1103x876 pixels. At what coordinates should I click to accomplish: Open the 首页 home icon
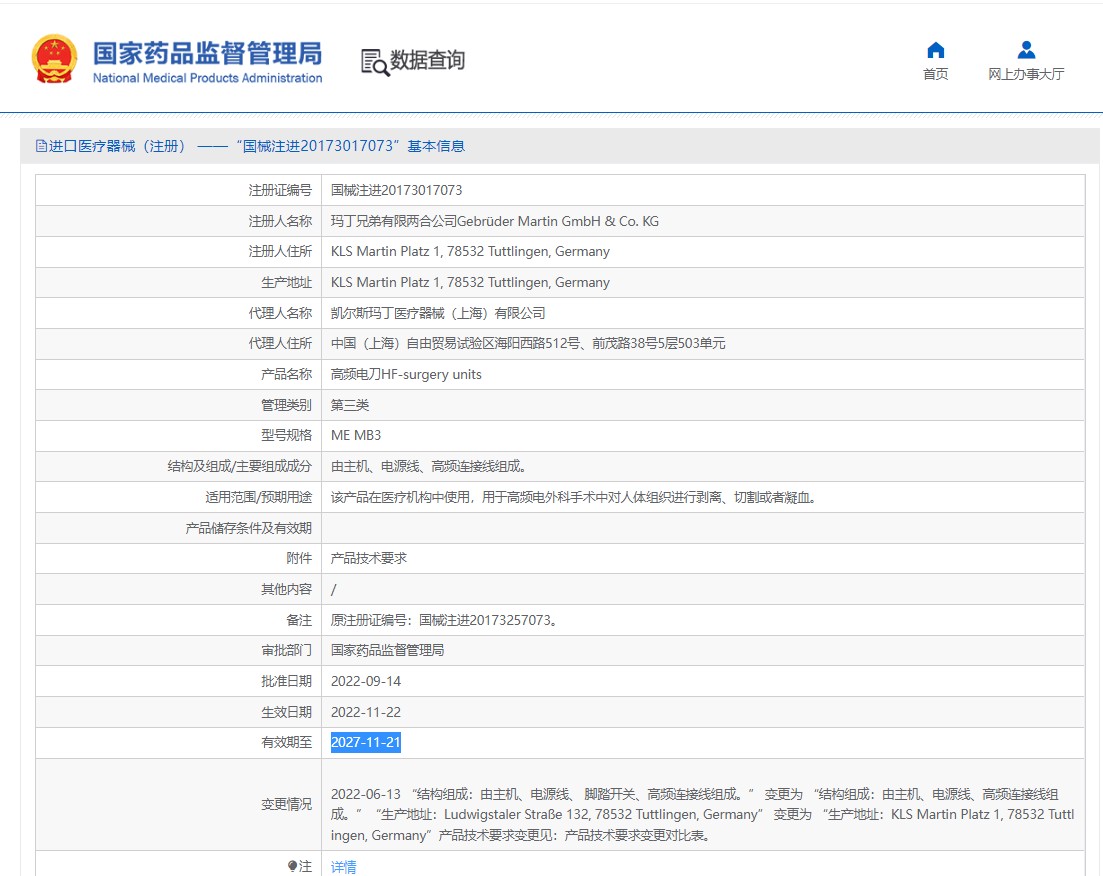click(936, 50)
